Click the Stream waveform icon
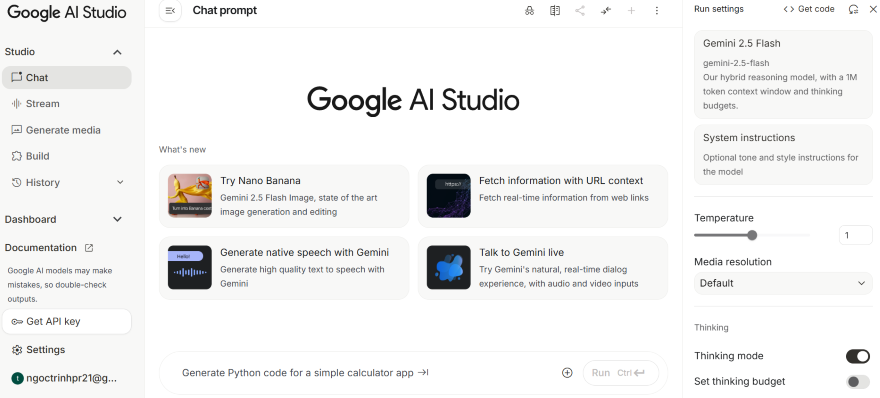Screen dimensions: 880x398 (16, 104)
